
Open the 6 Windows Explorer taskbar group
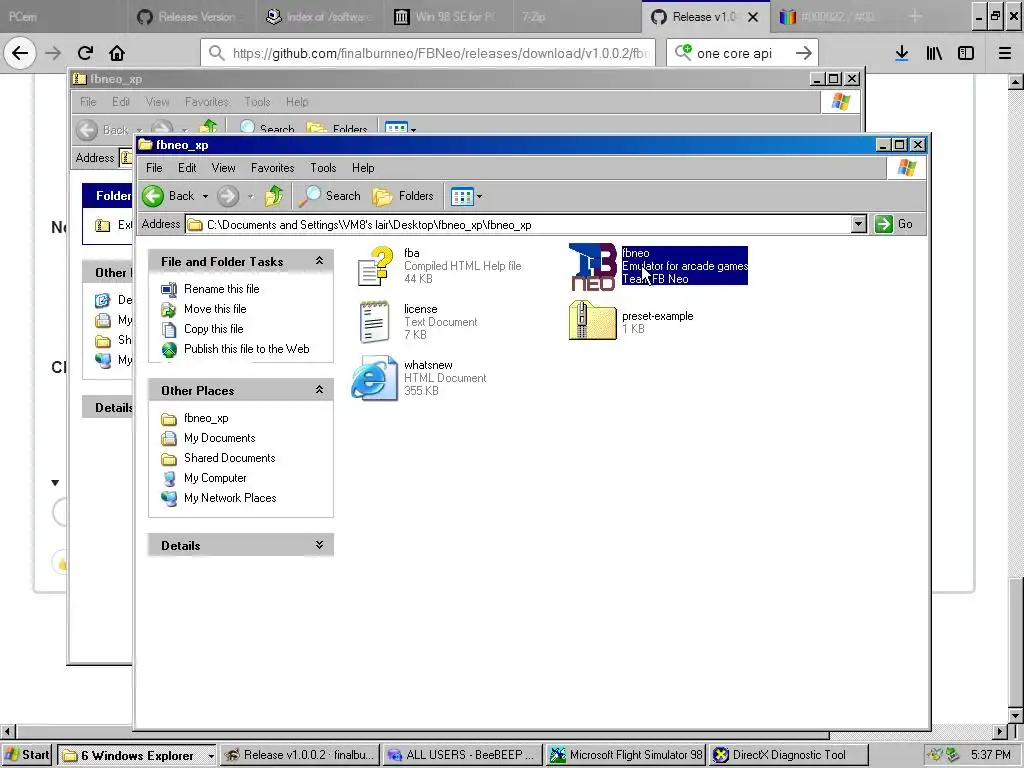pos(137,755)
